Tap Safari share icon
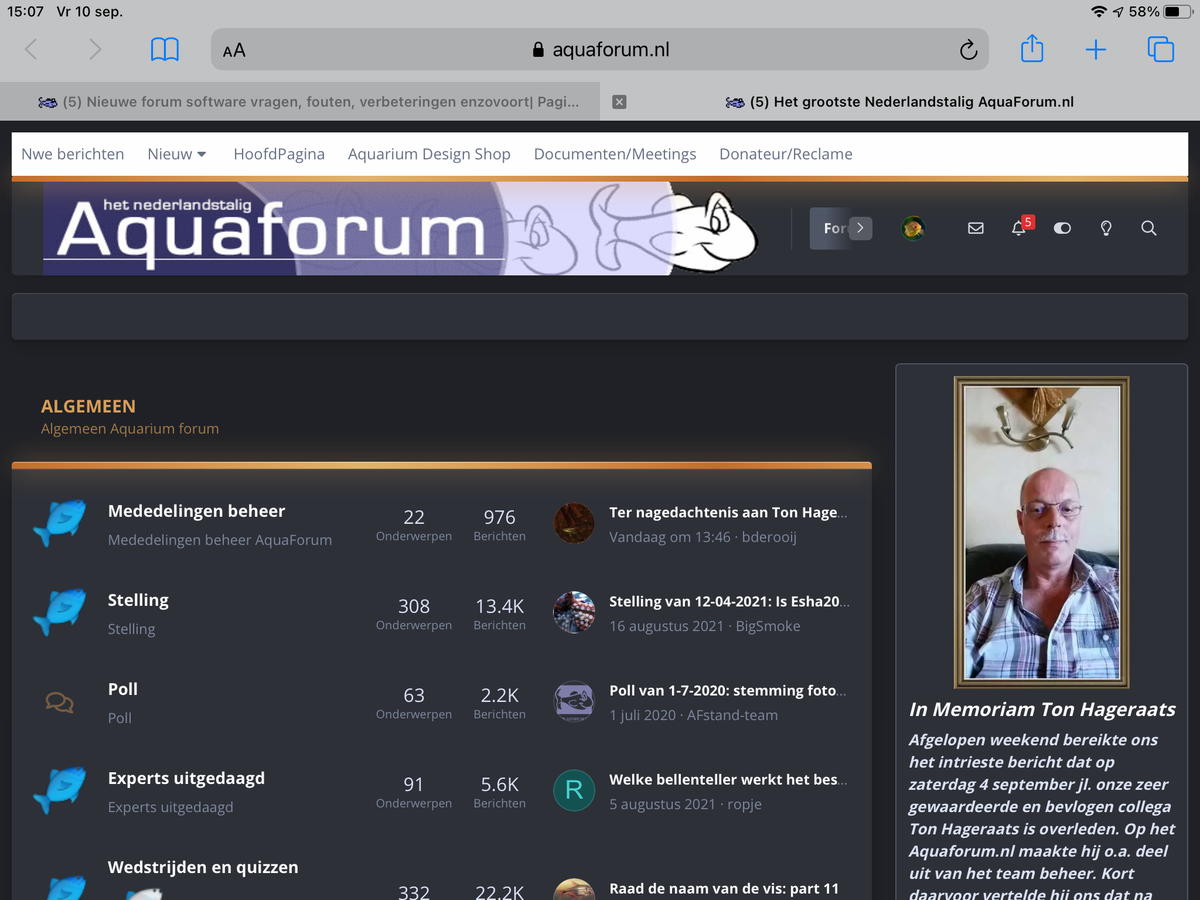Screen dimensions: 1200x900 (1032, 49)
